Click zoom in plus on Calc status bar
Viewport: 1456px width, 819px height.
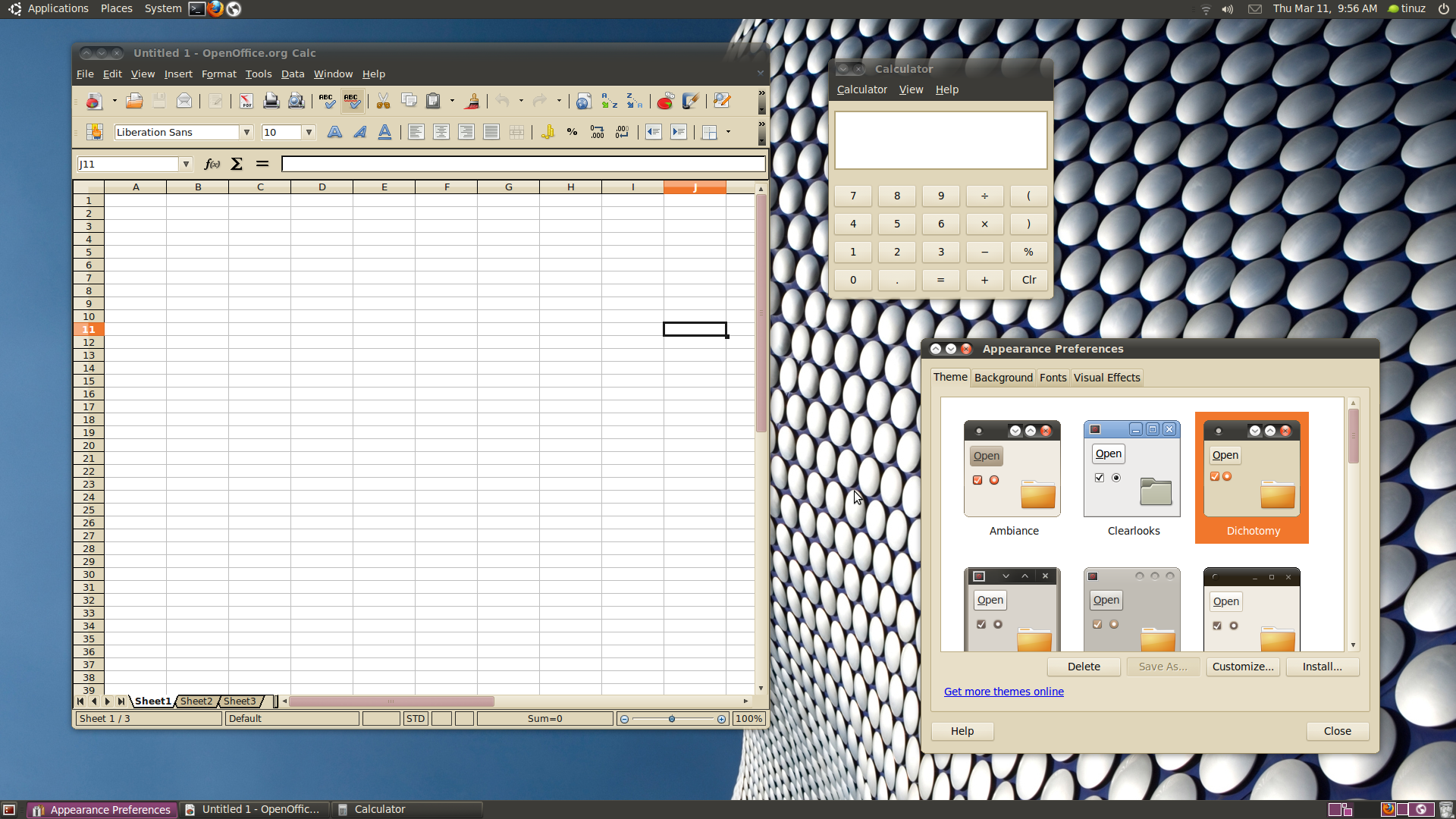(x=721, y=719)
